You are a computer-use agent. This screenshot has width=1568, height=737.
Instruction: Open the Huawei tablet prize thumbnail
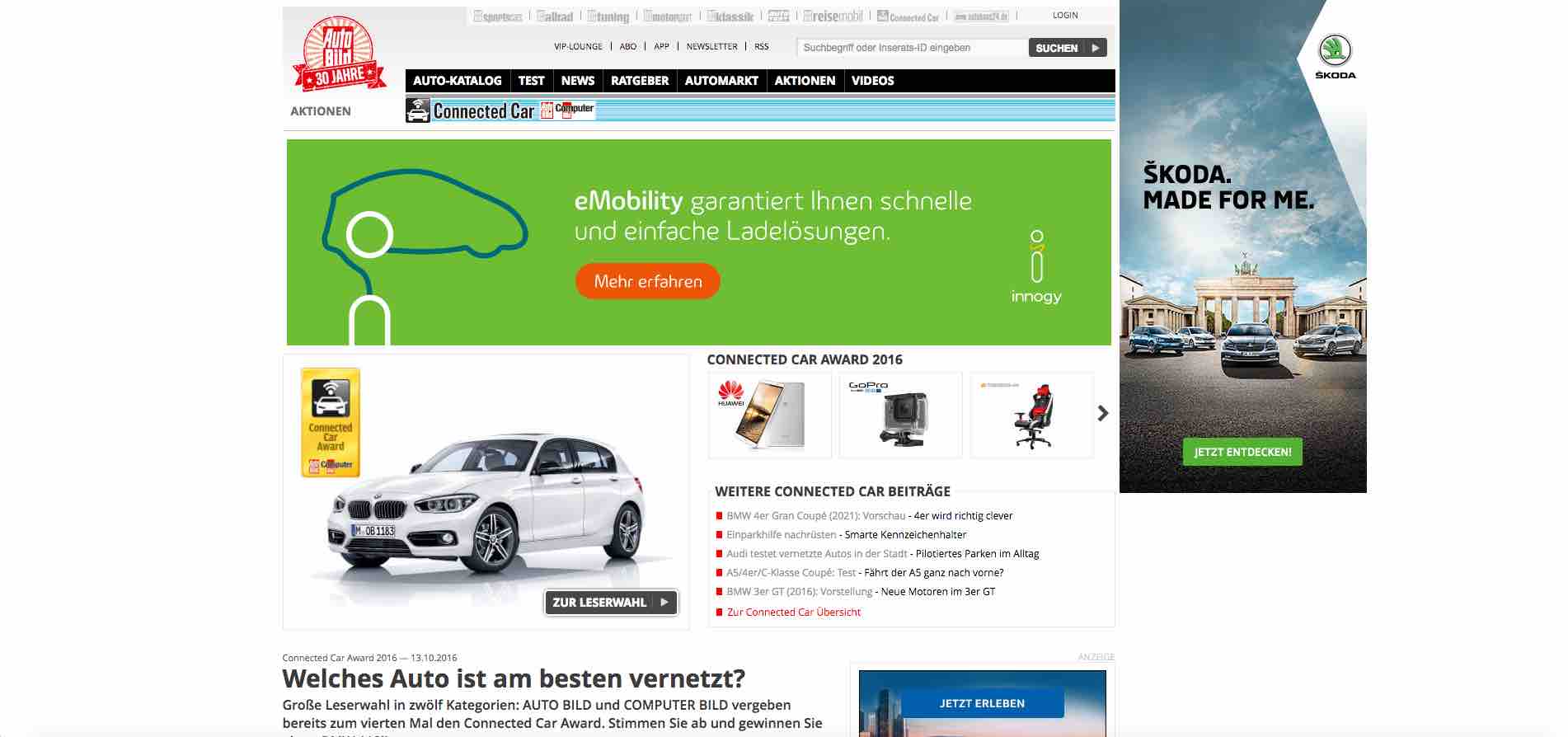pyautogui.click(x=770, y=415)
